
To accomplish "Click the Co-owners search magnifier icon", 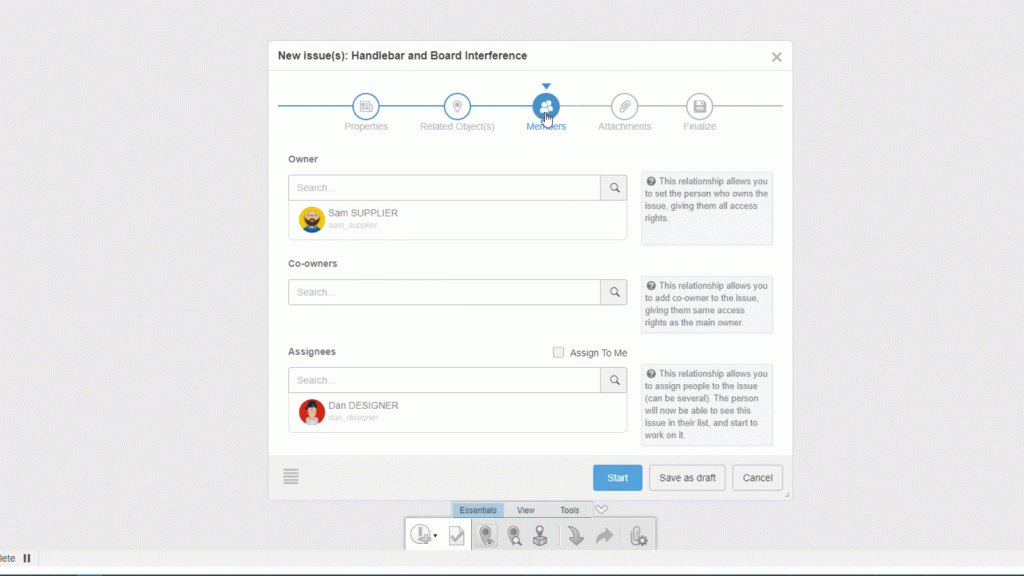I will 614,292.
